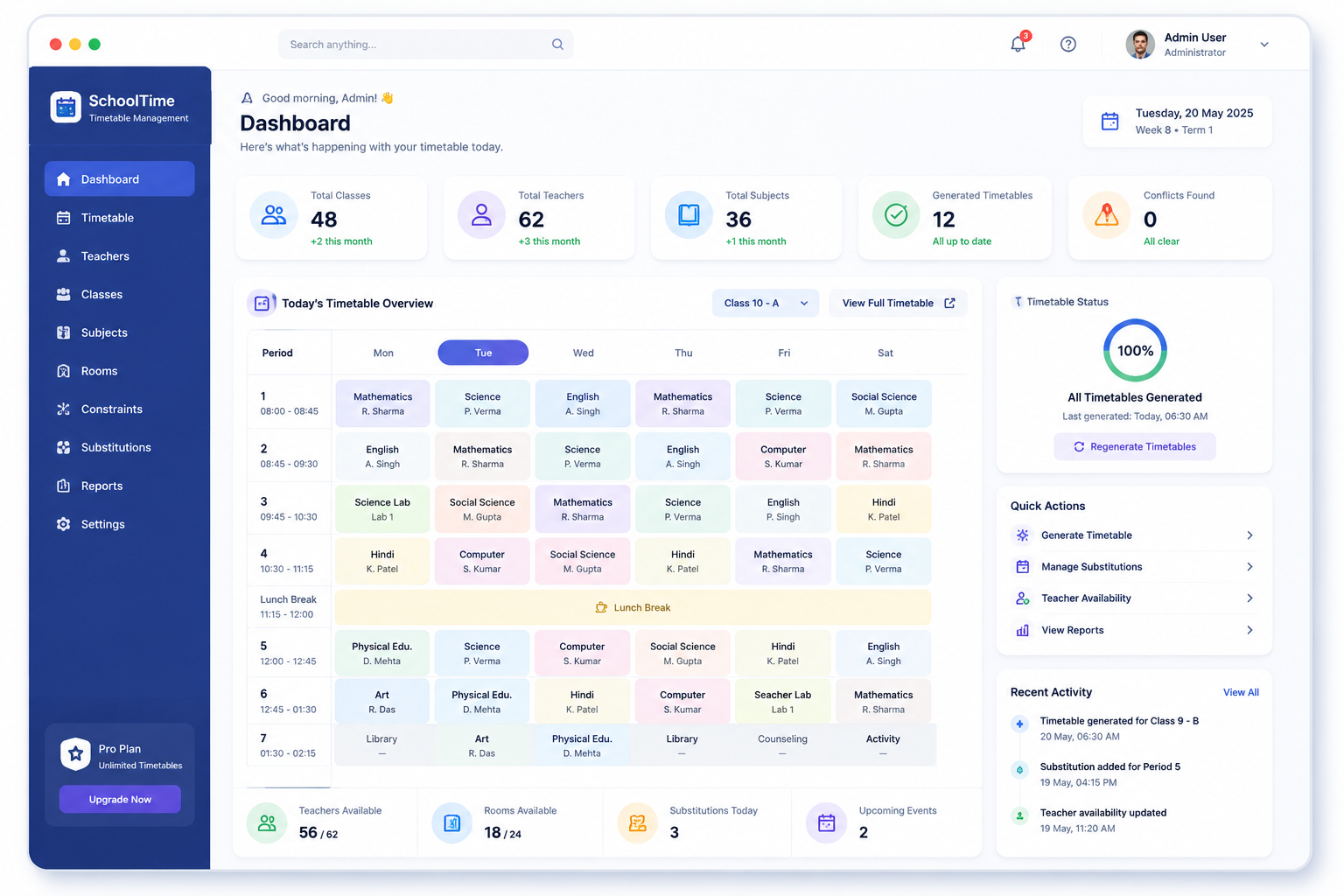Expand the Teacher Availability chevron arrow

pyautogui.click(x=1249, y=598)
